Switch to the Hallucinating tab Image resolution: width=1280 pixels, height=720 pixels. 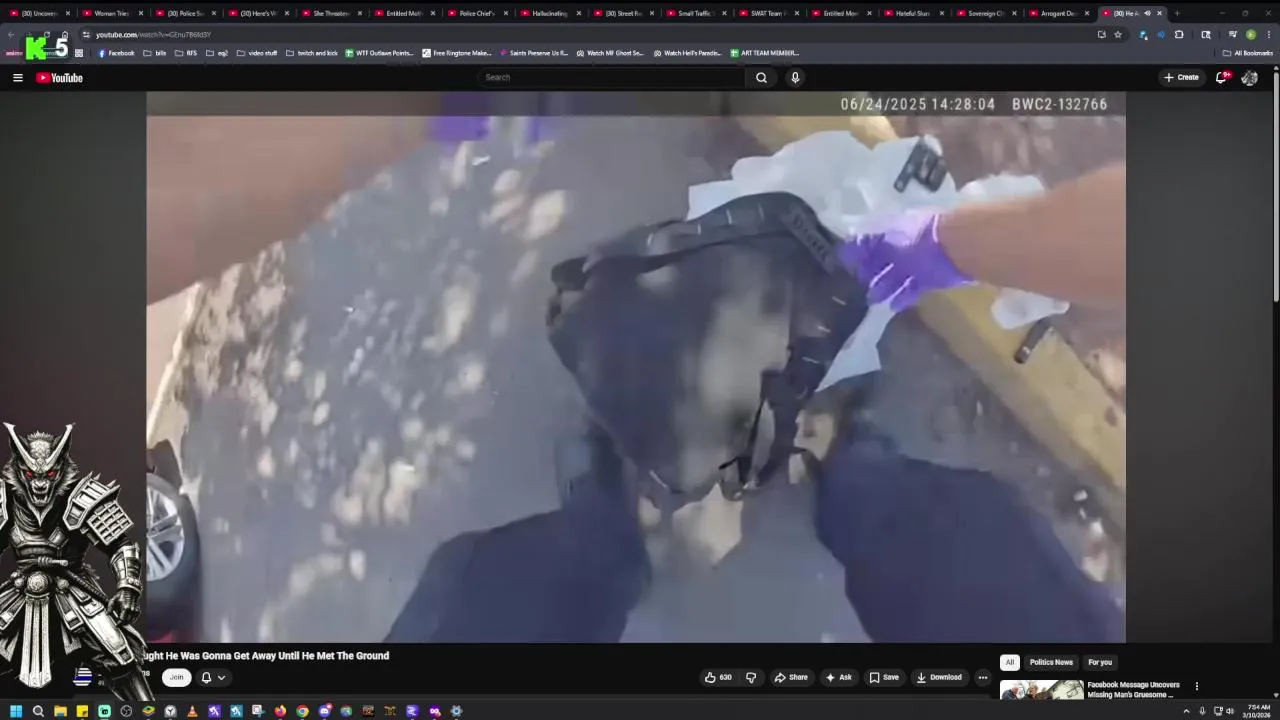[x=550, y=13]
